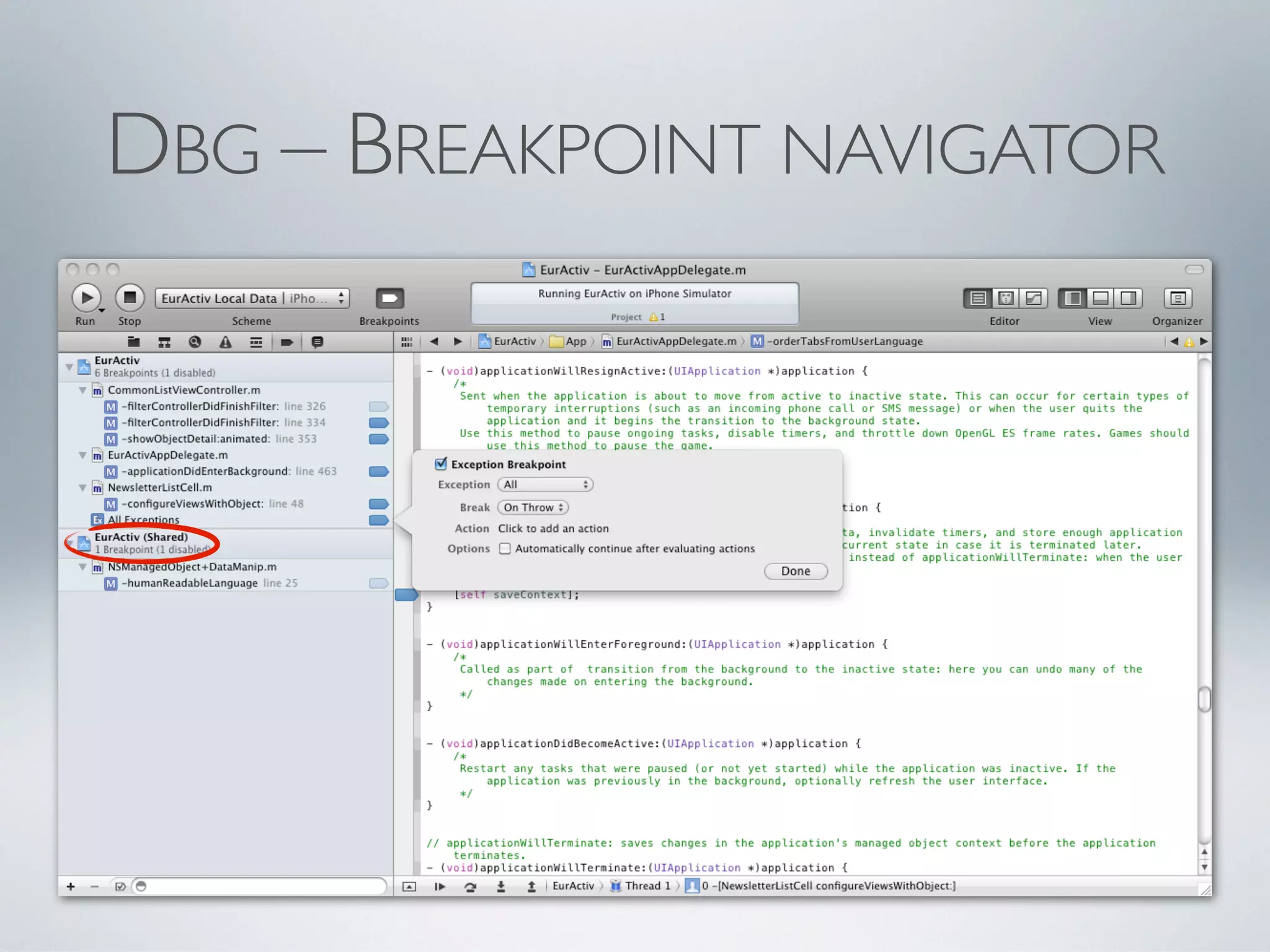Show the Project navigator

pyautogui.click(x=133, y=342)
